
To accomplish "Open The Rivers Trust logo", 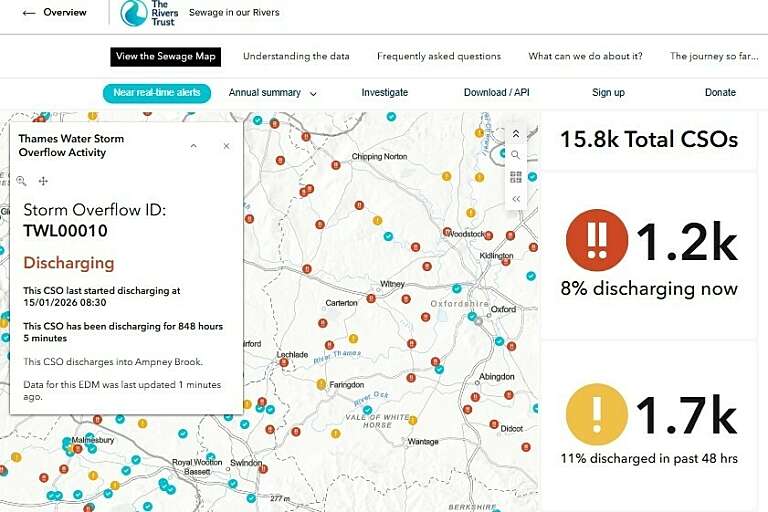I will pos(149,13).
